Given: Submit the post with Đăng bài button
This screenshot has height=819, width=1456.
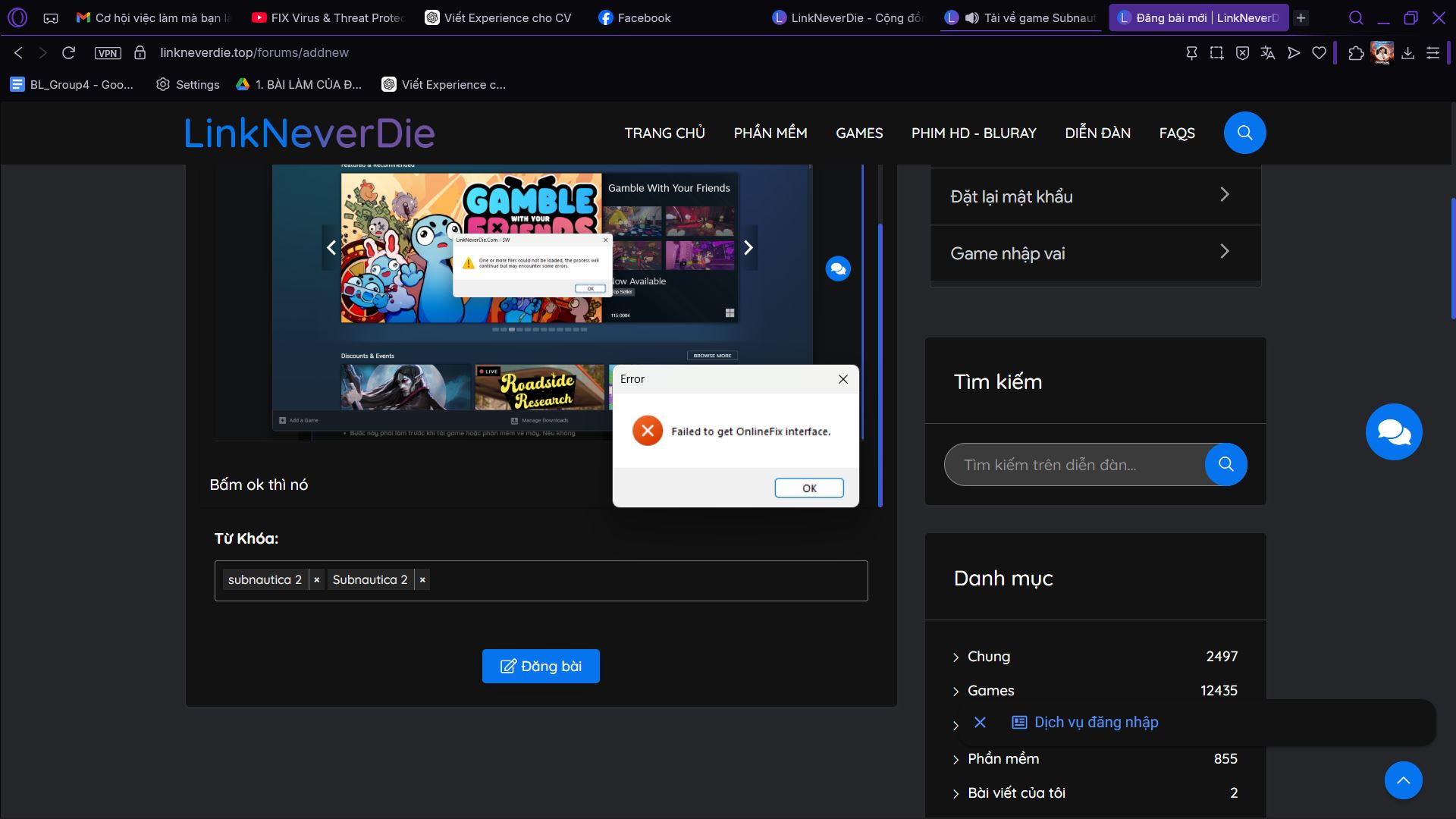Looking at the screenshot, I should coord(541,666).
